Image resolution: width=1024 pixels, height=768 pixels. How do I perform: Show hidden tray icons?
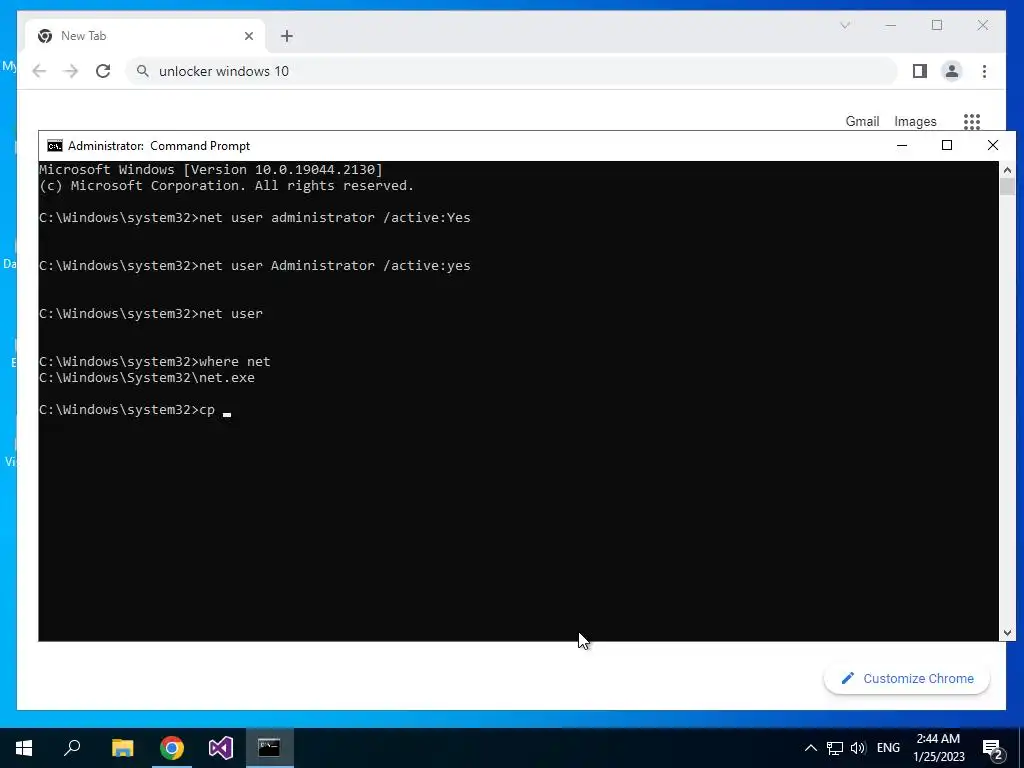[810, 748]
